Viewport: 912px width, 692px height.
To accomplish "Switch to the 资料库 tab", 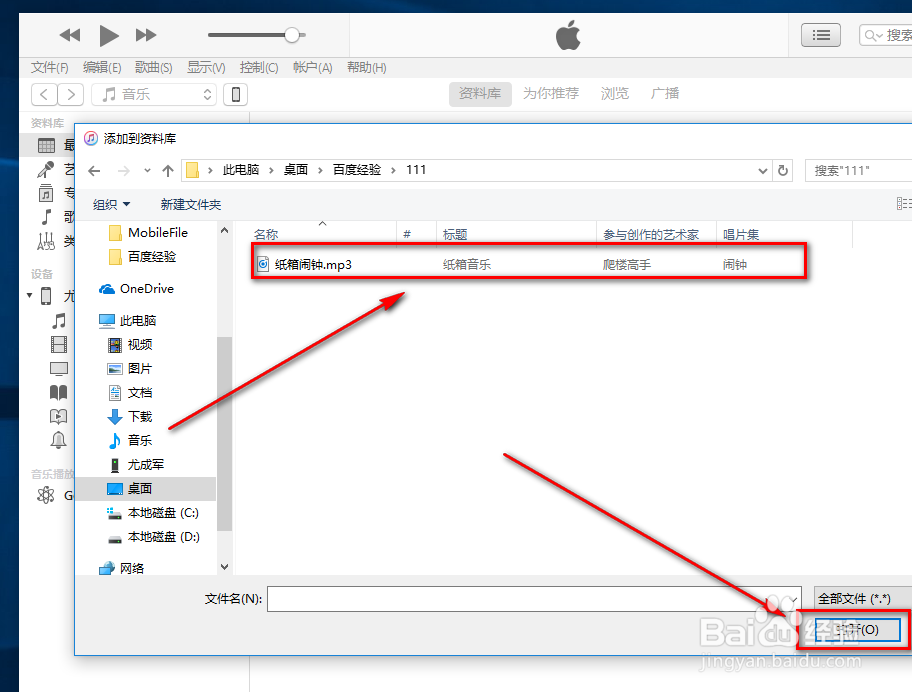I will click(x=480, y=94).
